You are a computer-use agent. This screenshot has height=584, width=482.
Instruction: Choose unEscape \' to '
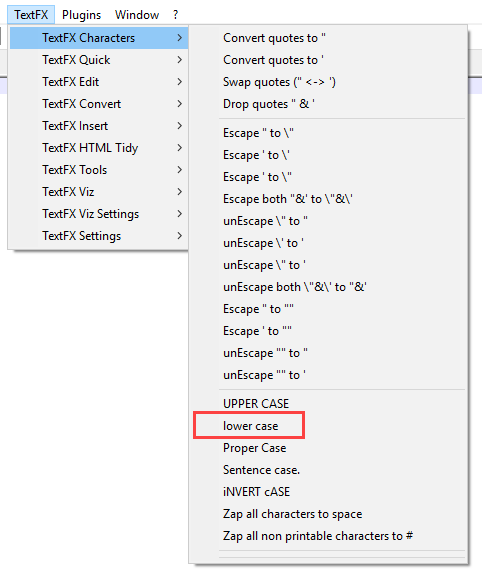tap(328, 242)
